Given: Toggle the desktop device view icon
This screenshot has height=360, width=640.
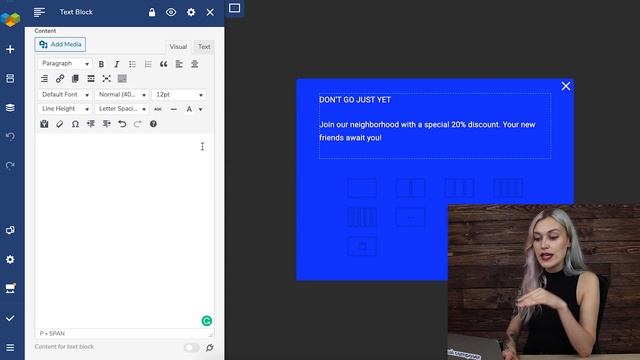Looking at the screenshot, I should click(x=234, y=8).
